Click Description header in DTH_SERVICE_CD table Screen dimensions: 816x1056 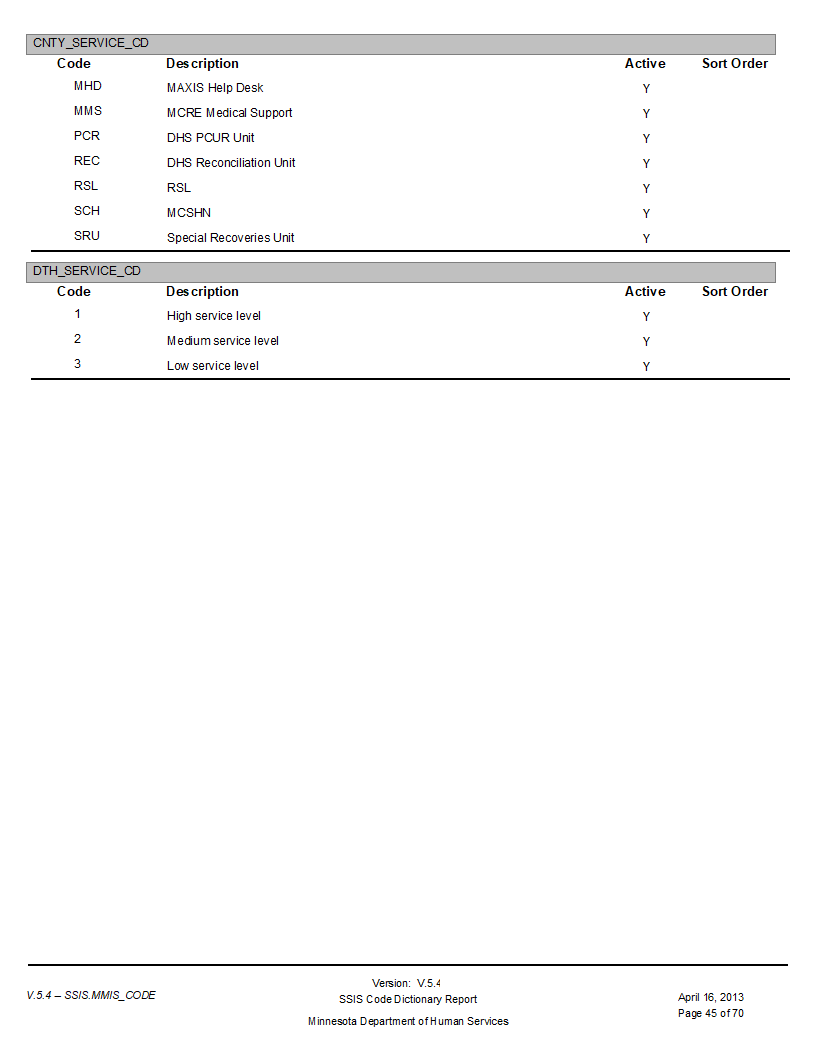(x=202, y=292)
